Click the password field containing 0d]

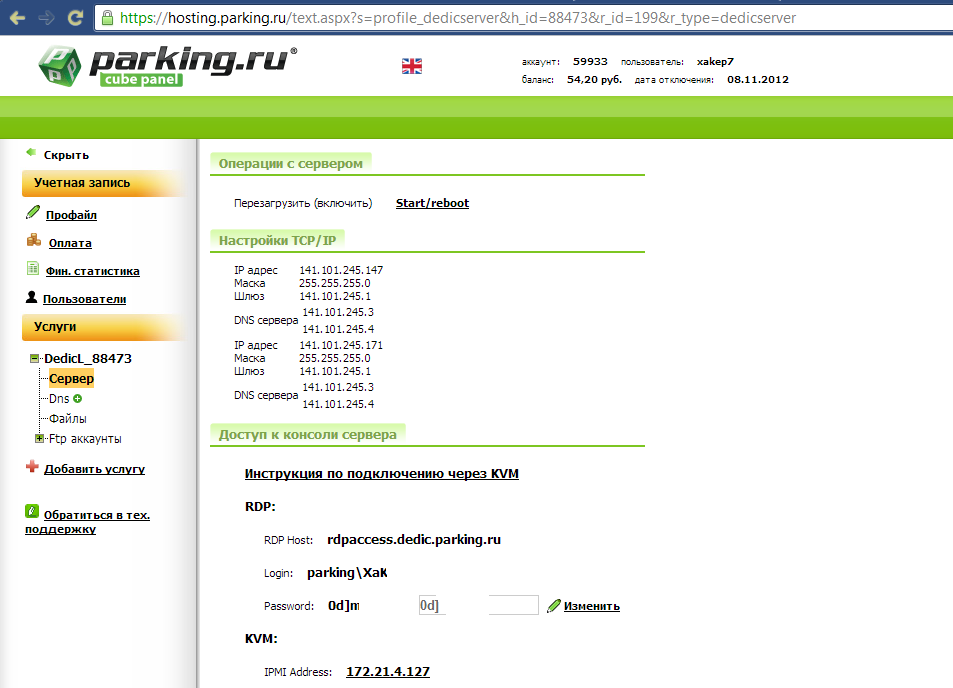click(x=432, y=605)
